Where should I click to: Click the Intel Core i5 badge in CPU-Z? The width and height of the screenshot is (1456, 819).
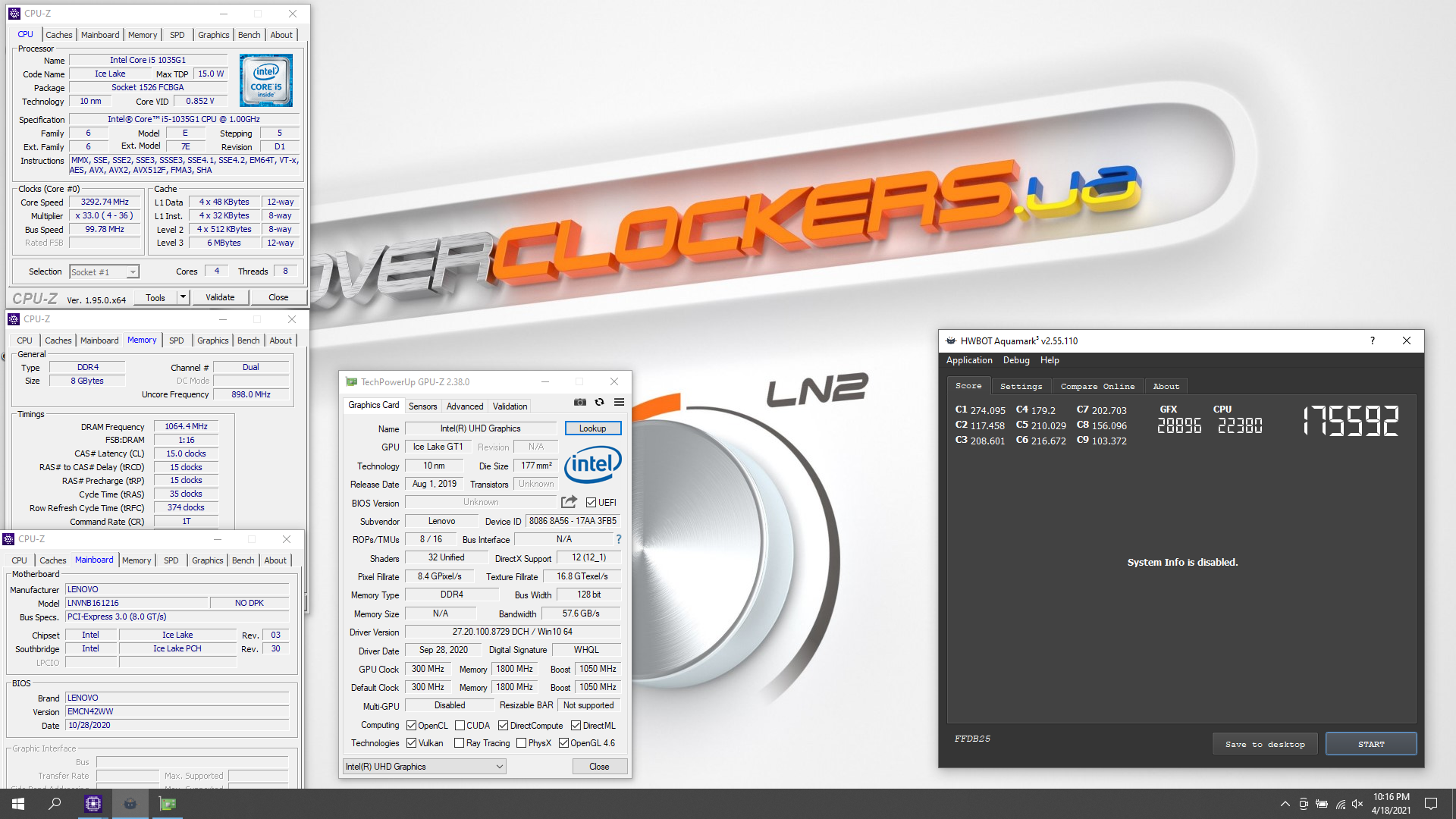[266, 80]
